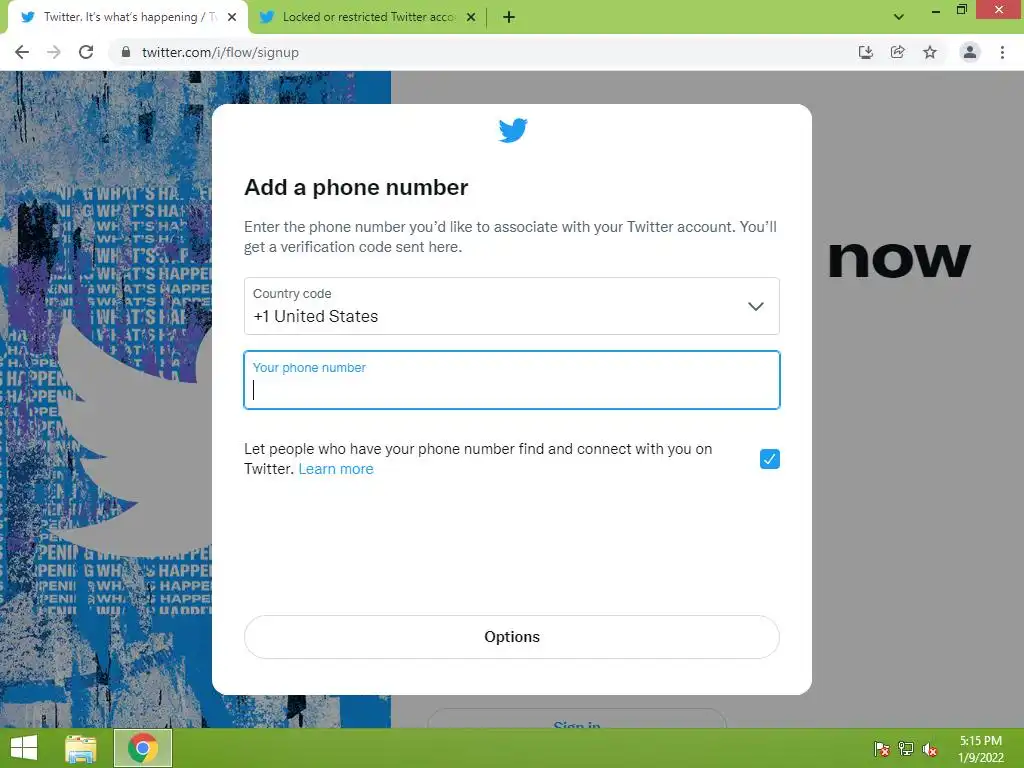The height and width of the screenshot is (768, 1024).
Task: Switch to Locked or restricted Twitter account tab
Action: point(368,17)
